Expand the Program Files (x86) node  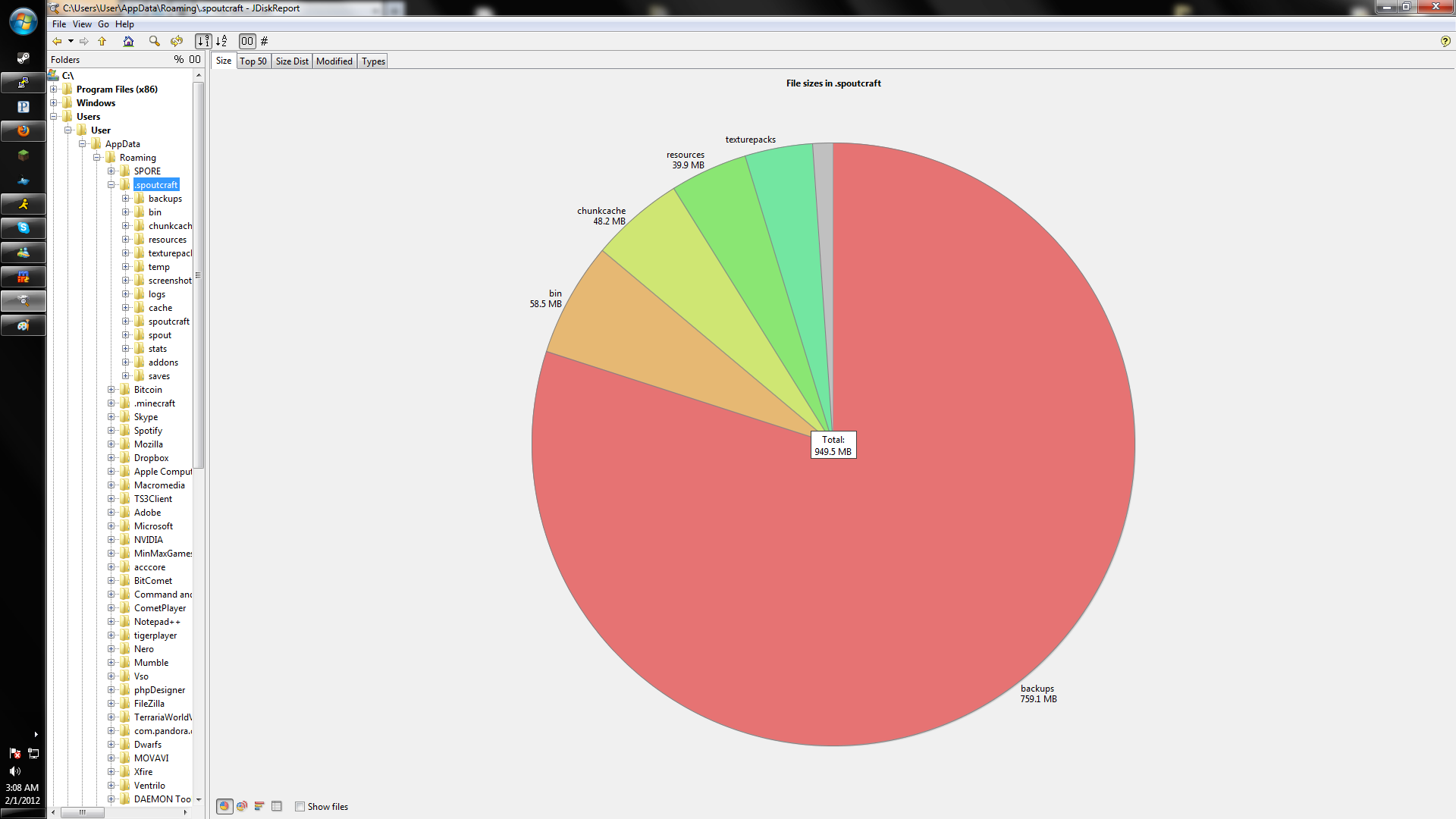point(54,89)
